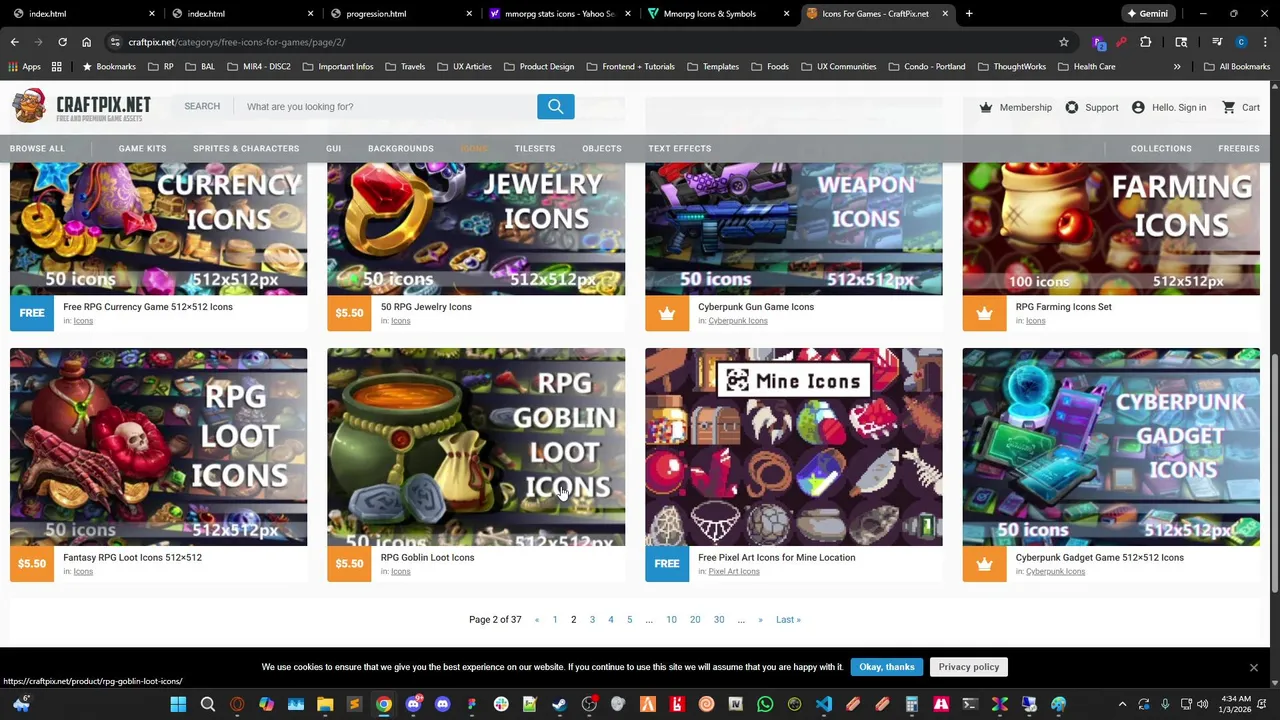
Task: Click the $5.50 price on RPG Goblin Loot Icons
Action: 349,564
